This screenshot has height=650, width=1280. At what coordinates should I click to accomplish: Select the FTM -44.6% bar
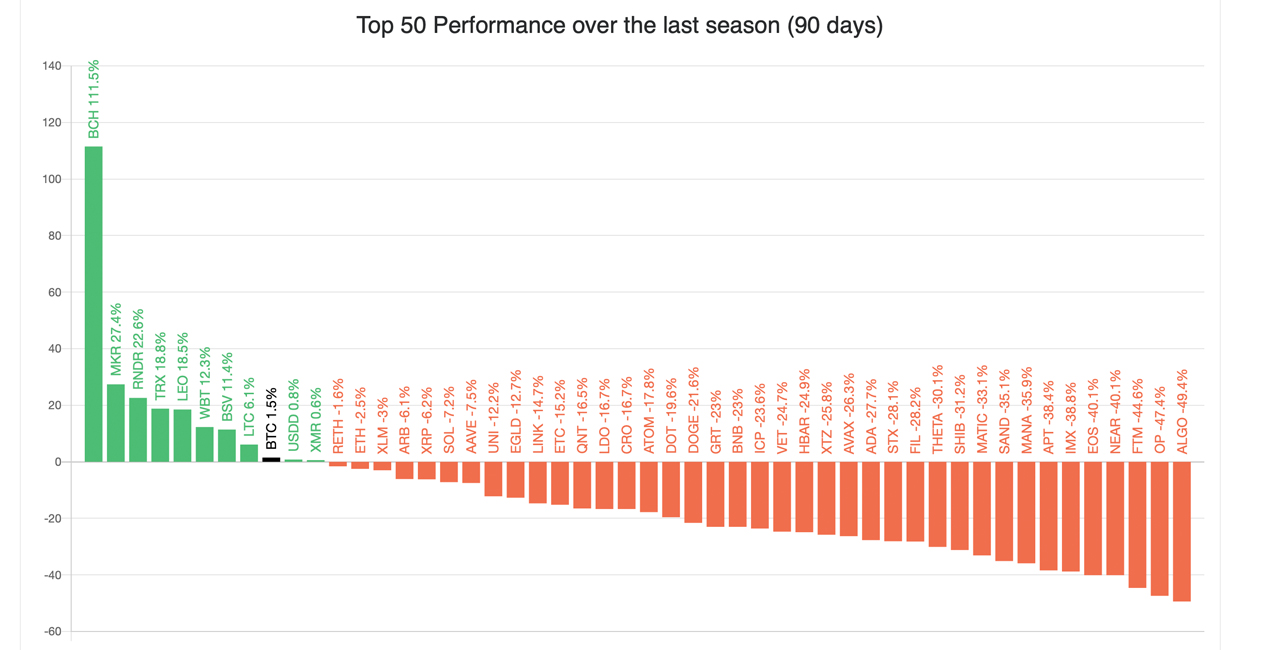(x=1137, y=524)
